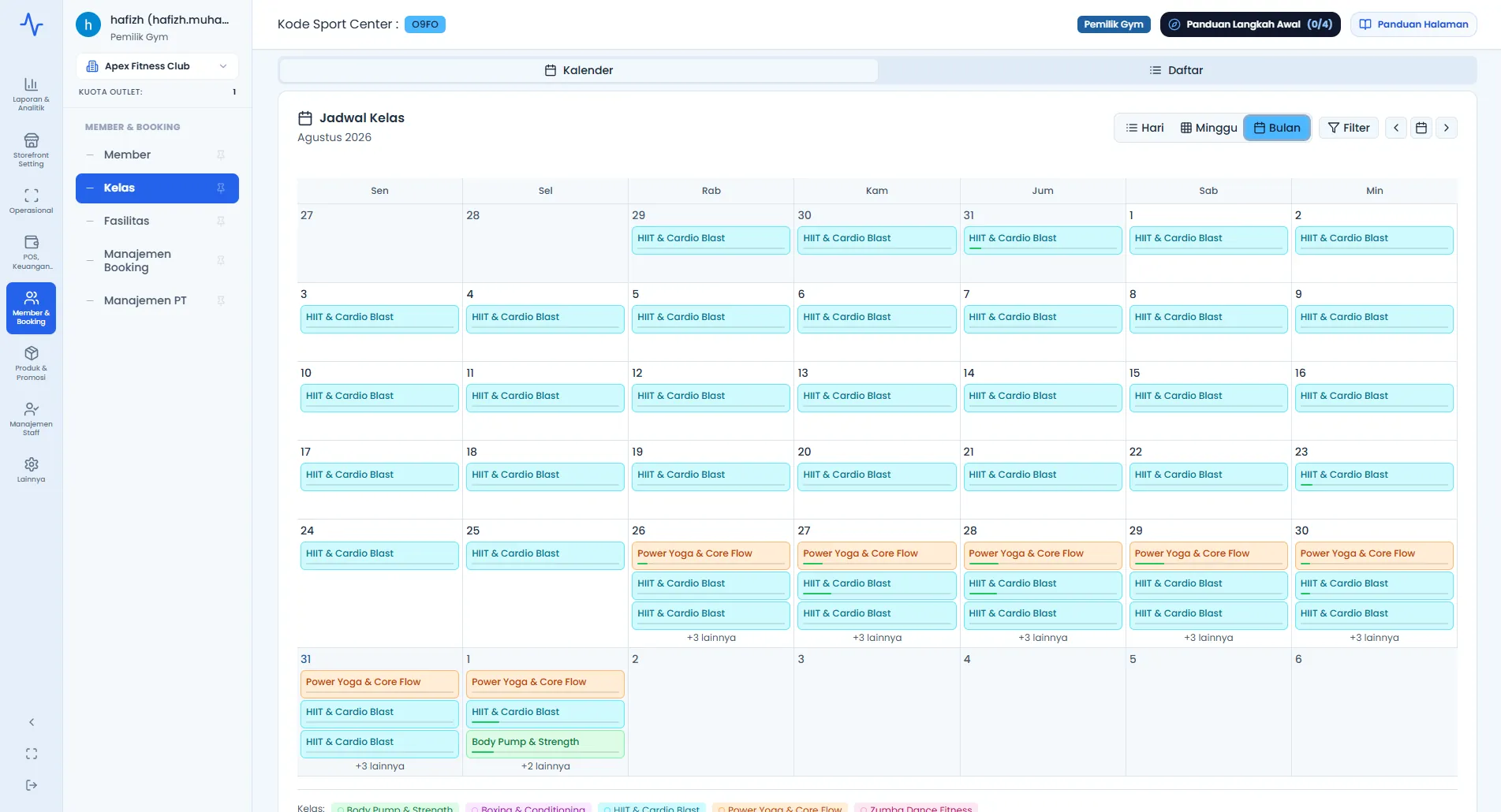Open Produk & Promosi sidebar icon
1501x812 pixels.
click(31, 363)
